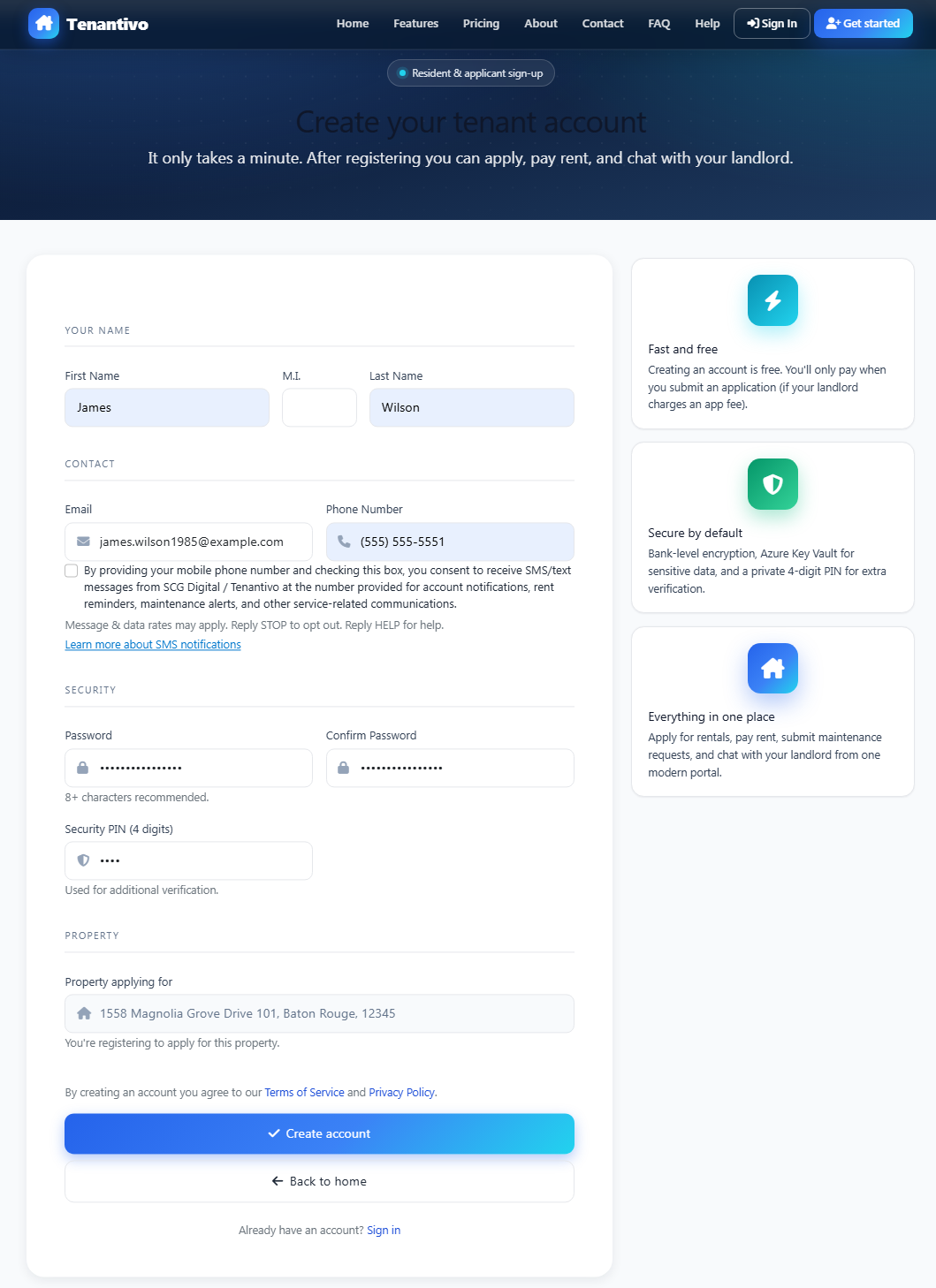Focus the Password field
Screen dimensions: 936x1288
188,768
